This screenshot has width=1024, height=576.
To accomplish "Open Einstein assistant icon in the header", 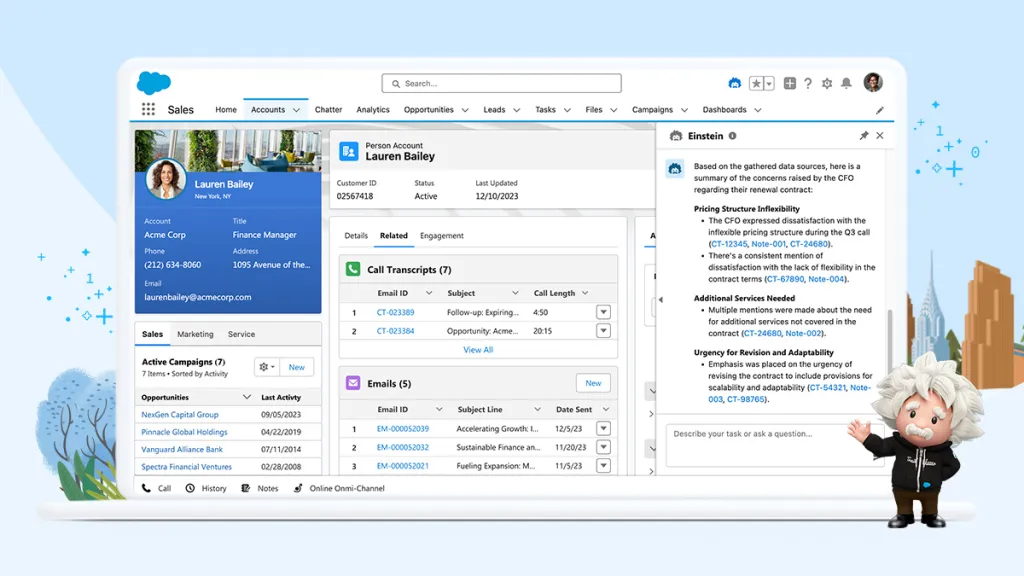I will [735, 83].
